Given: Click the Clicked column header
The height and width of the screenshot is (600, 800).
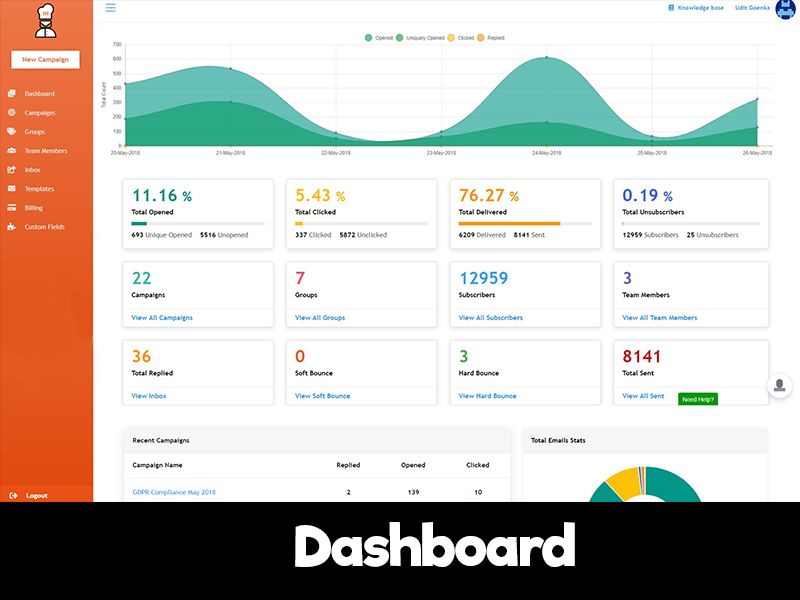Looking at the screenshot, I should [478, 465].
